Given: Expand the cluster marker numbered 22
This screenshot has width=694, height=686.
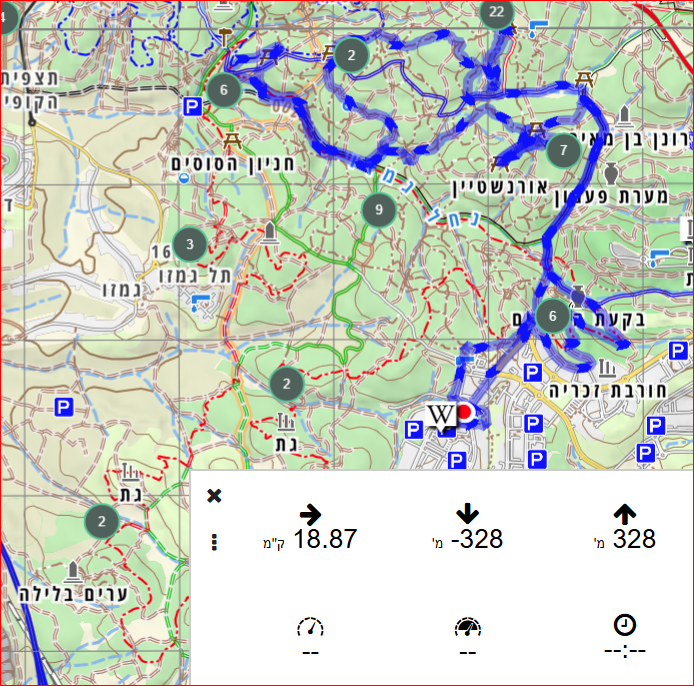Looking at the screenshot, I should tap(495, 12).
